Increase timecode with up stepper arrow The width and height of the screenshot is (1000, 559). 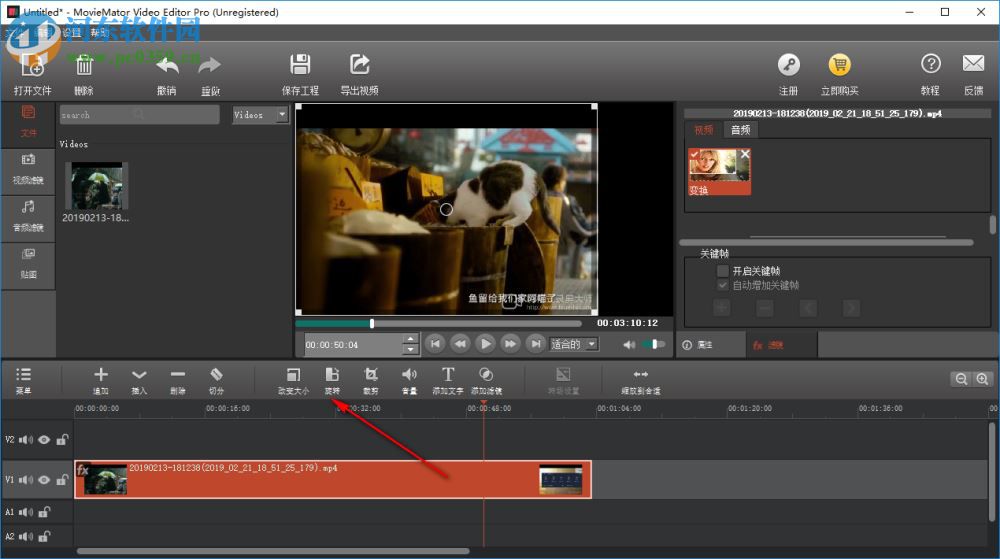coord(411,339)
